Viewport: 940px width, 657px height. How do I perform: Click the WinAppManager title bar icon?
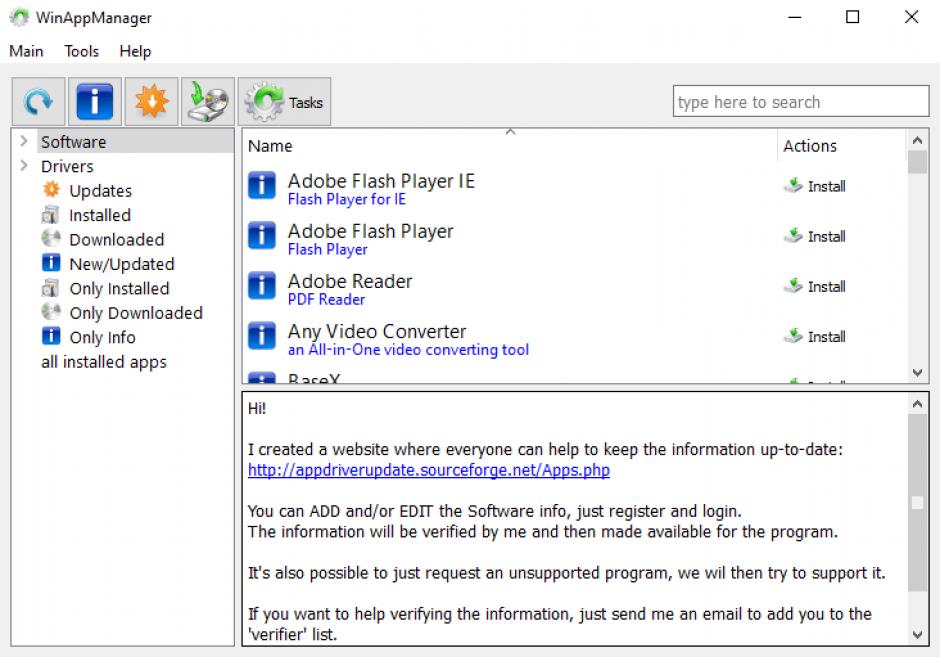[19, 17]
